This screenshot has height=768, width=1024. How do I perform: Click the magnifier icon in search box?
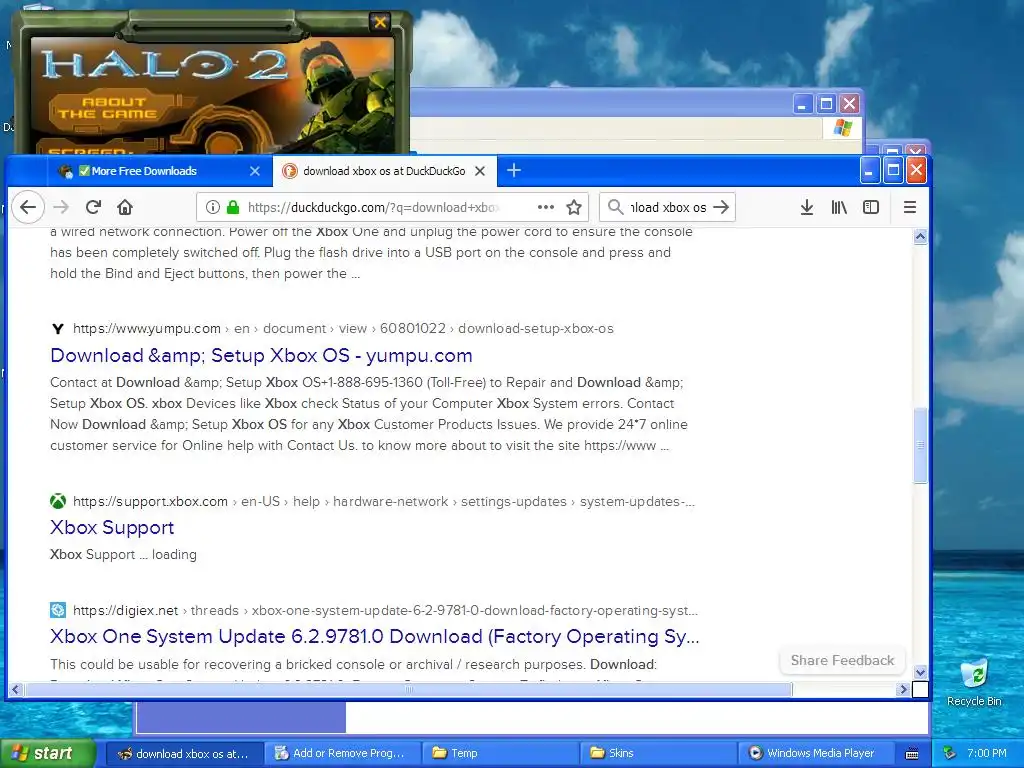tap(615, 208)
